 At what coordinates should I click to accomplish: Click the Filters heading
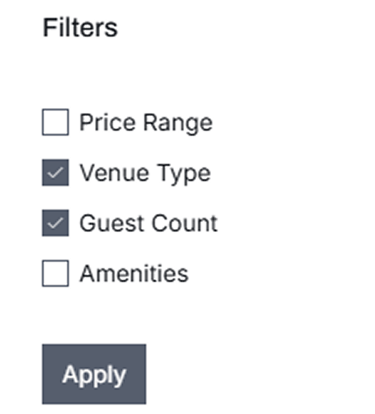point(80,27)
